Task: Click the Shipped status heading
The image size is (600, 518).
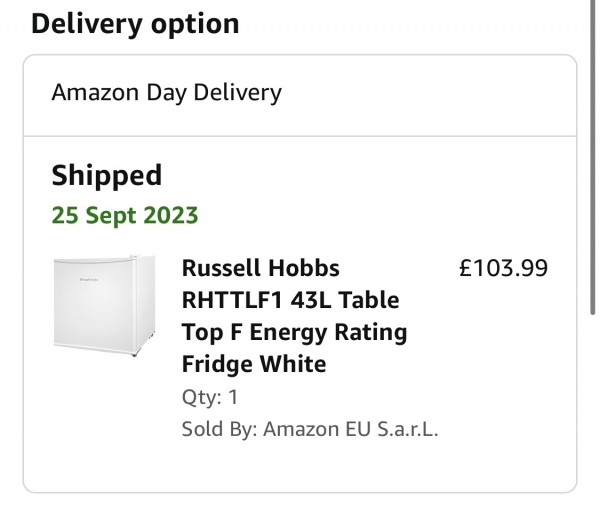Action: [x=107, y=176]
